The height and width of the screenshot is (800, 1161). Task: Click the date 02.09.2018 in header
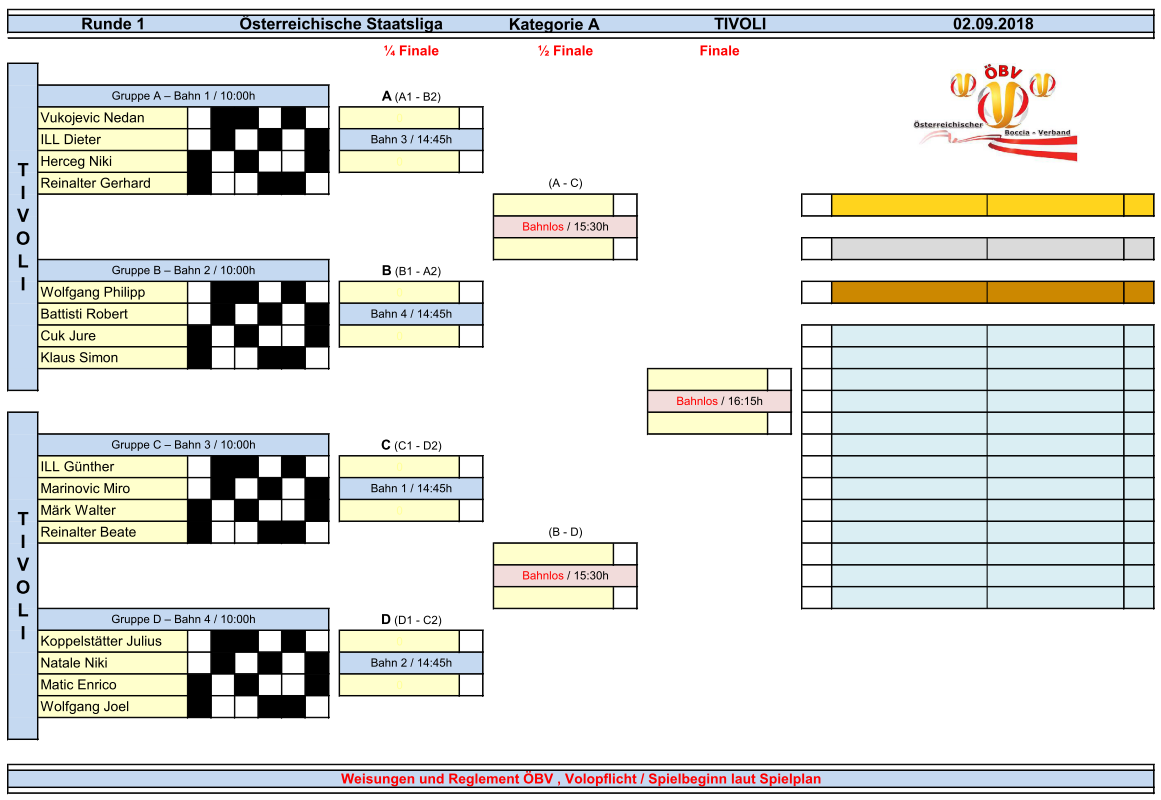992,24
